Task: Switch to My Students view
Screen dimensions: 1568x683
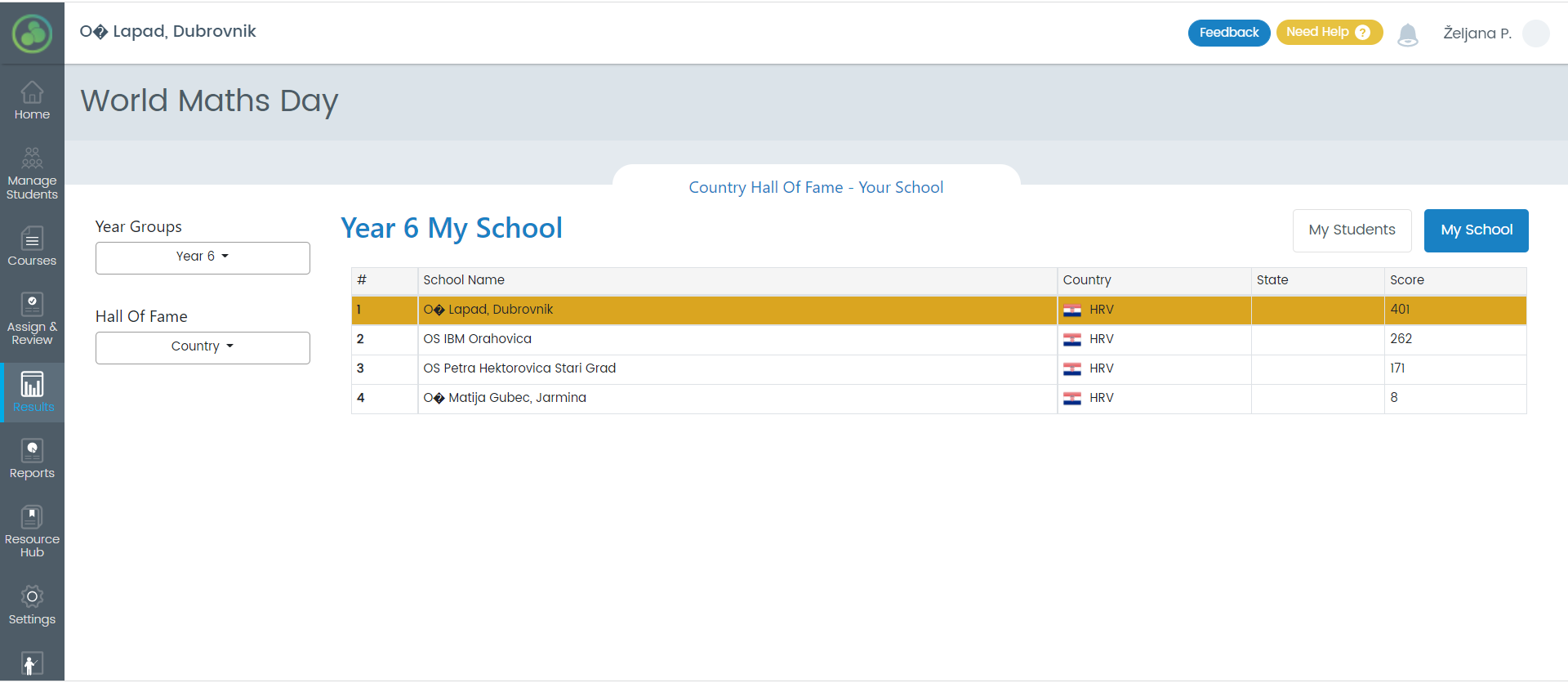Action: 1352,230
